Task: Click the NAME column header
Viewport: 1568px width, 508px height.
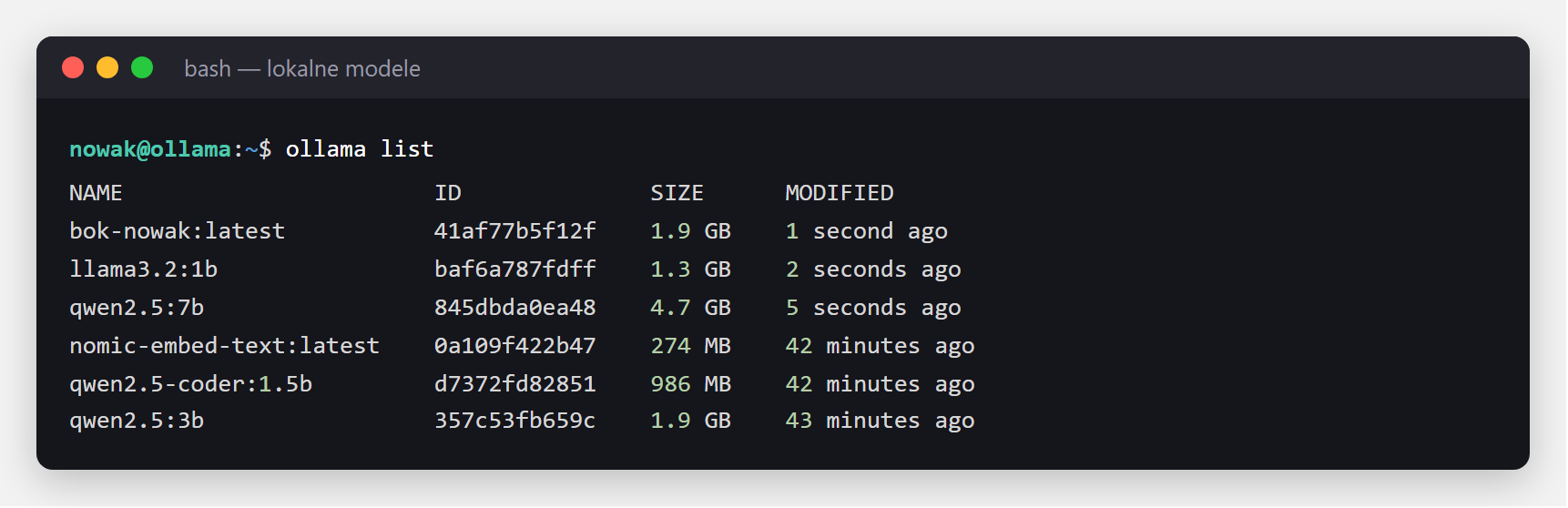Action: 96,193
